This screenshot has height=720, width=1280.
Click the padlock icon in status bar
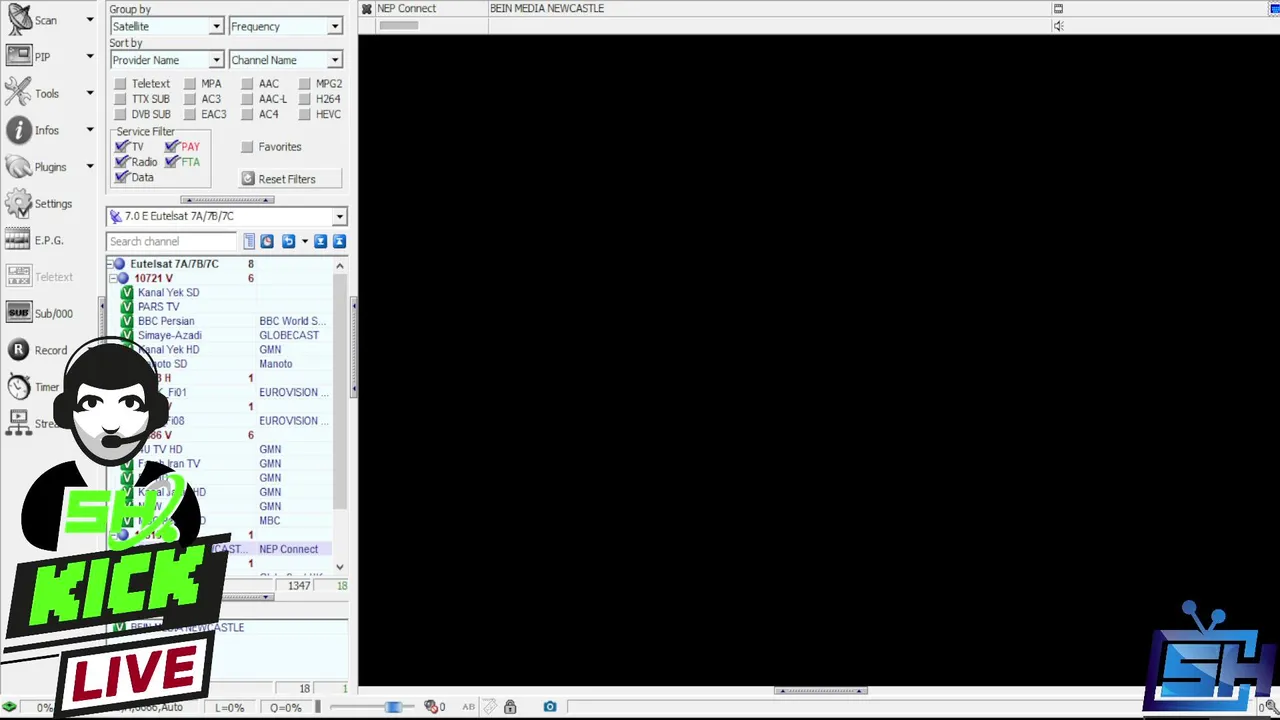(x=510, y=707)
